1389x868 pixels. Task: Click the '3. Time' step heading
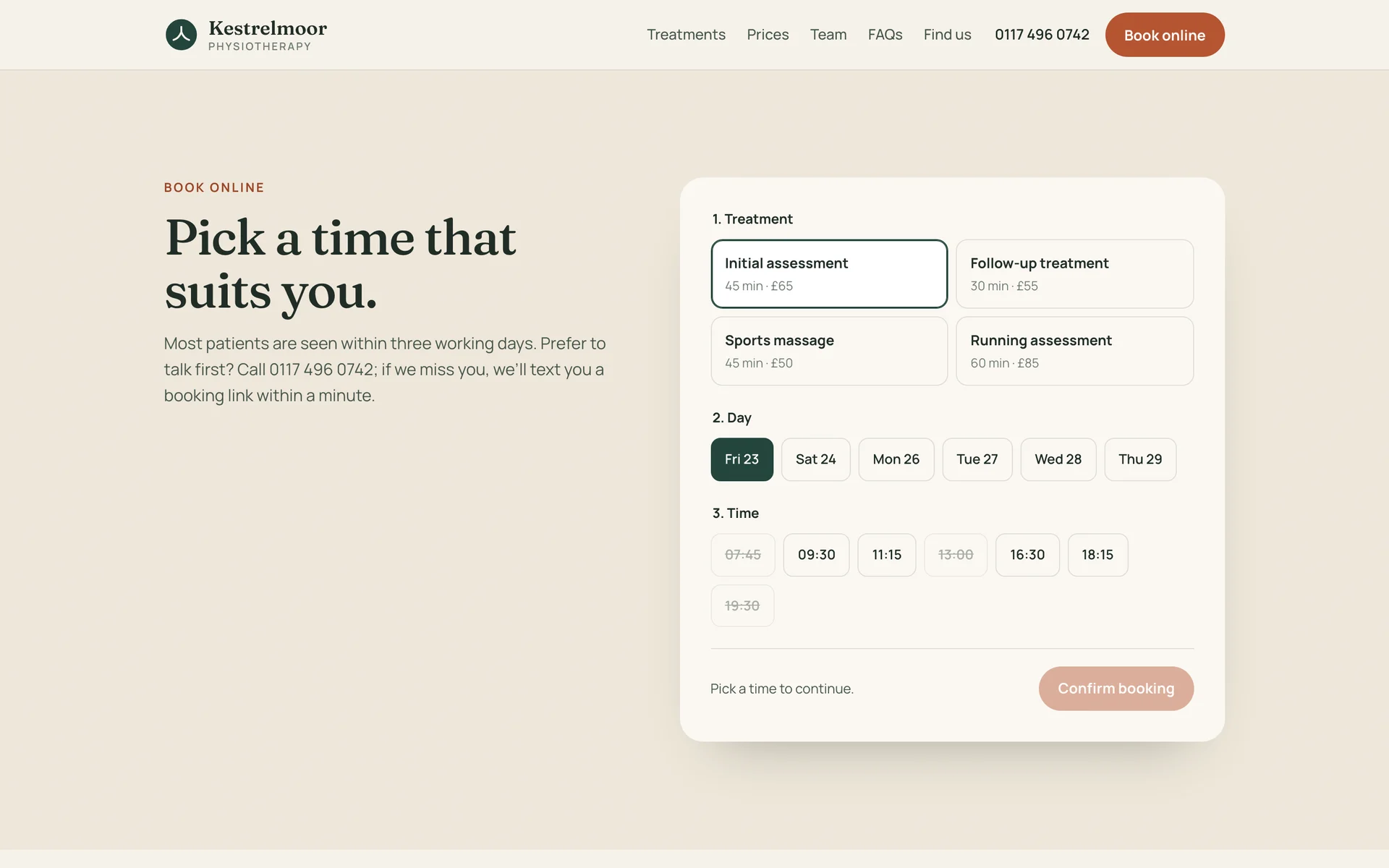[x=735, y=514]
